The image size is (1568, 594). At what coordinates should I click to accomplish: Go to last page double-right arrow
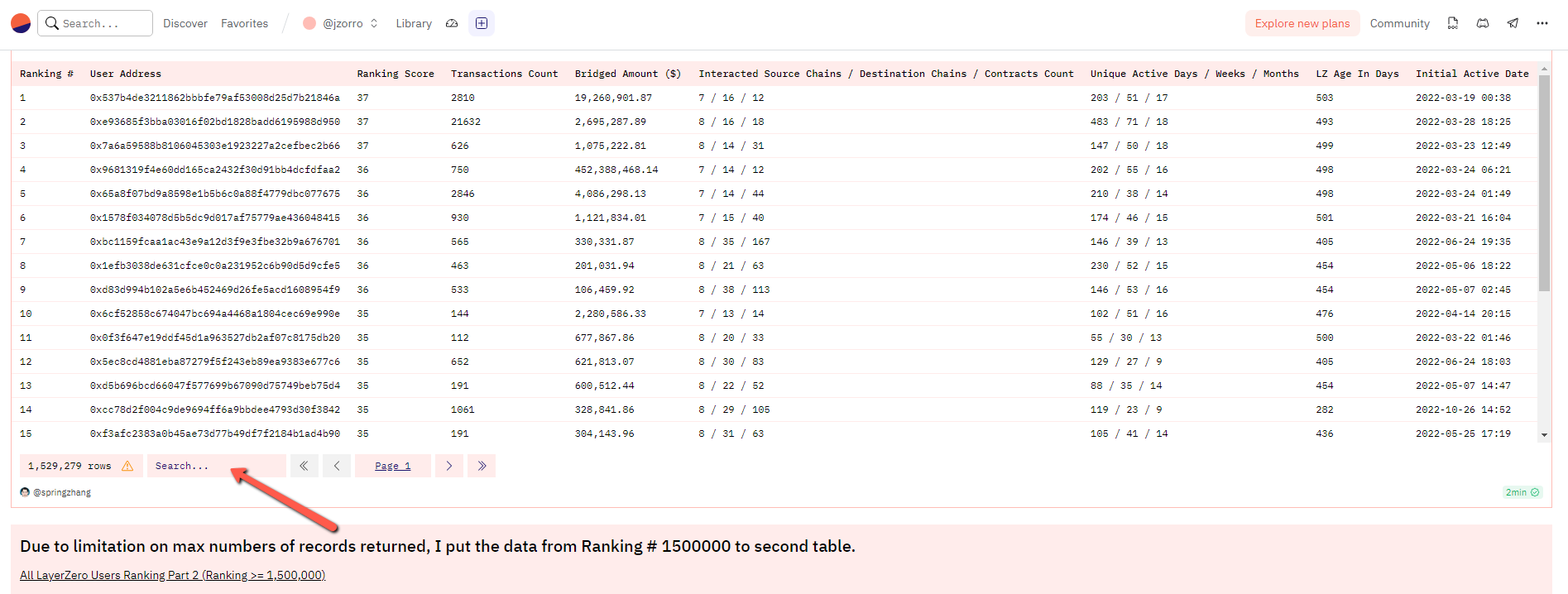(482, 466)
